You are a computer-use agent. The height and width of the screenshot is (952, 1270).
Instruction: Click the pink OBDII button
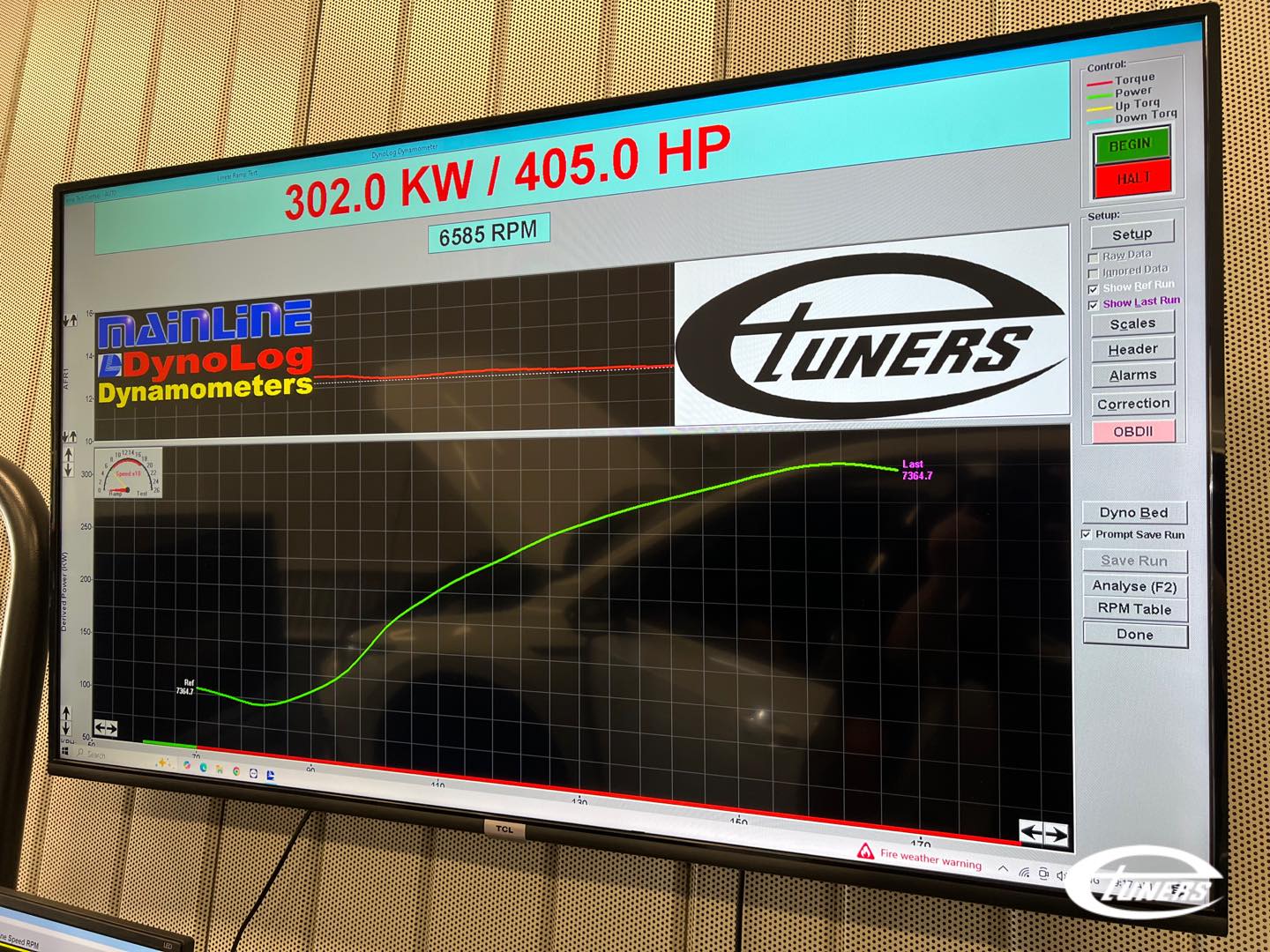pyautogui.click(x=1133, y=431)
